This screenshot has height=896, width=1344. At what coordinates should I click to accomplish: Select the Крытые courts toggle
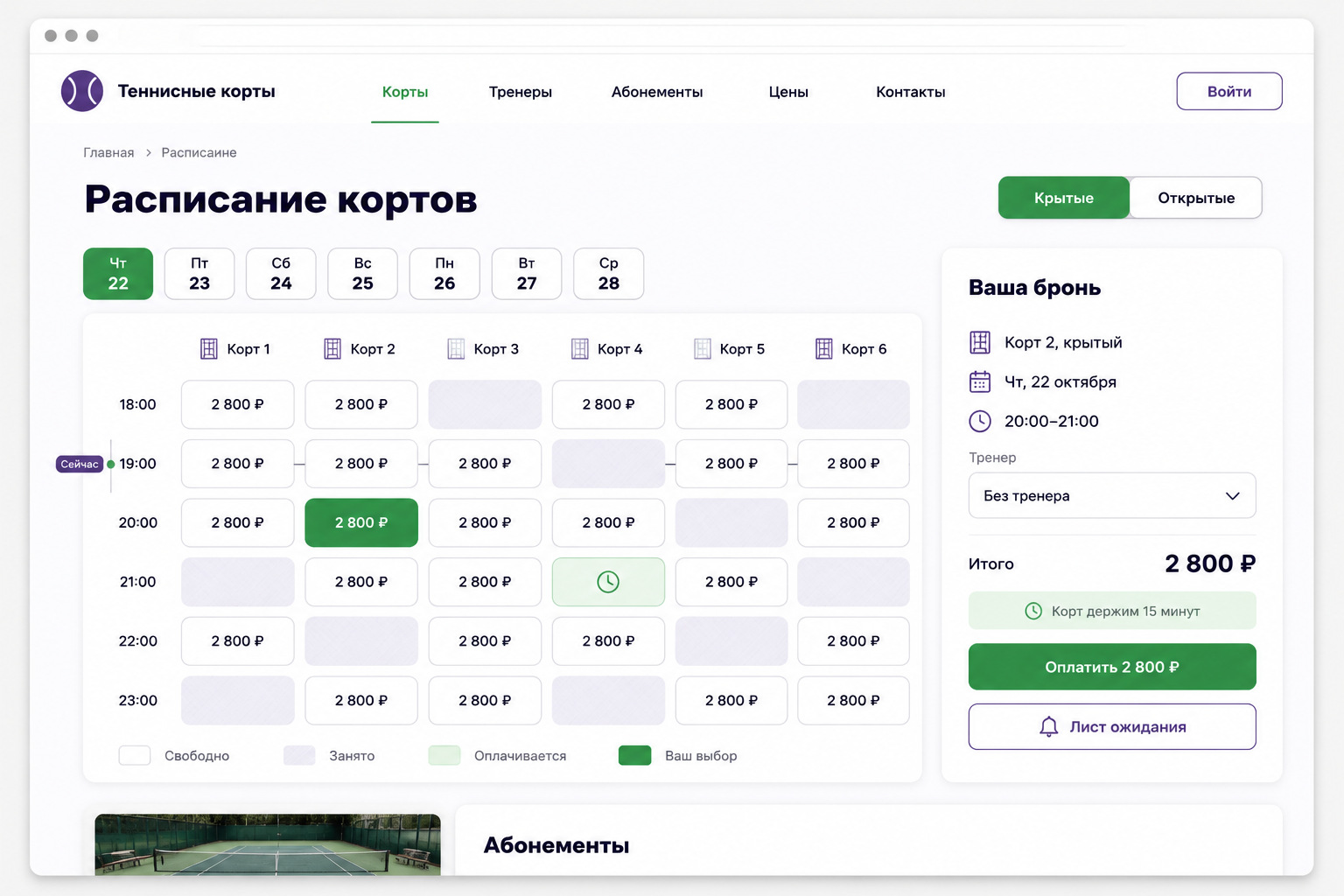1064,198
